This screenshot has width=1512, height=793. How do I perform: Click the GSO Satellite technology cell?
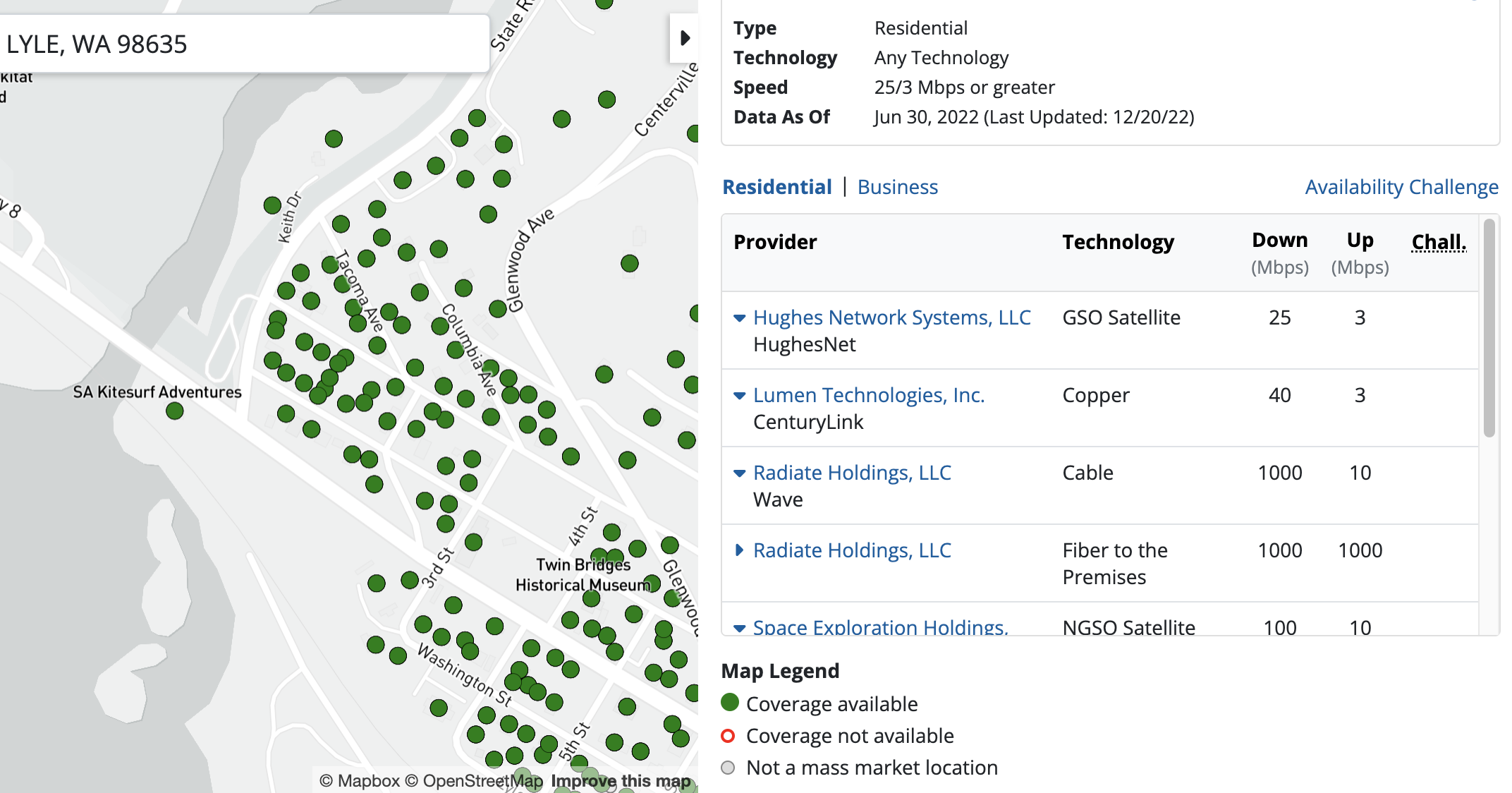[1121, 317]
